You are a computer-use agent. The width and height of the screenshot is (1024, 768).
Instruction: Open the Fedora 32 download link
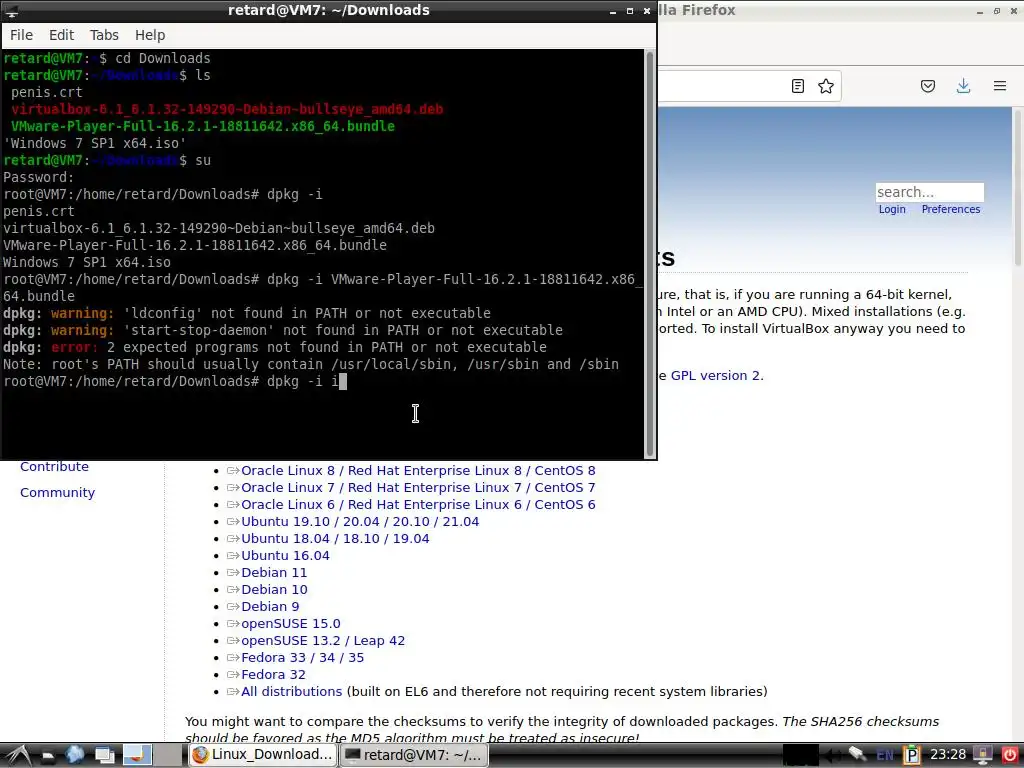pos(273,674)
